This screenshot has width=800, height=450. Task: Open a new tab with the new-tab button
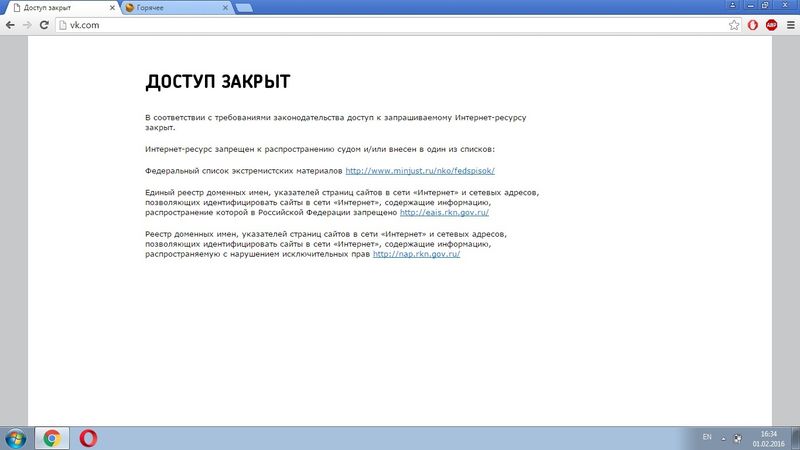[x=244, y=8]
